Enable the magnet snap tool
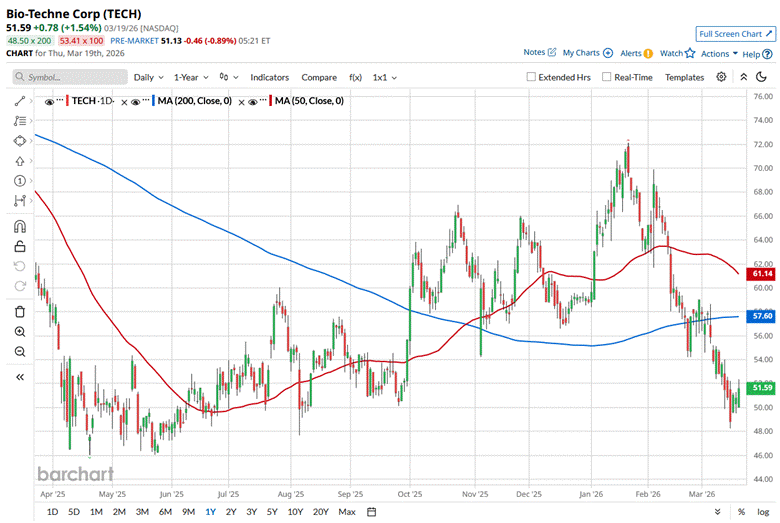The image size is (780, 523). coord(20,225)
